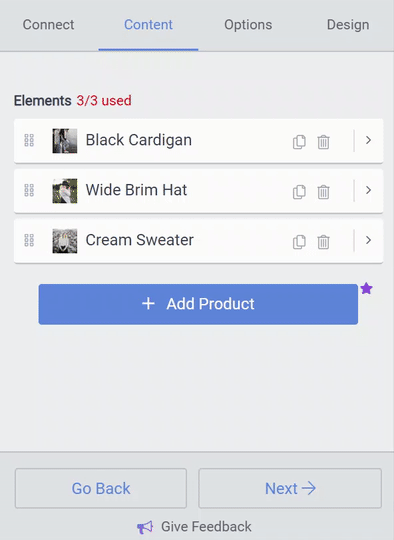Delete the Black Cardigan element
This screenshot has height=540, width=394.
point(323,142)
